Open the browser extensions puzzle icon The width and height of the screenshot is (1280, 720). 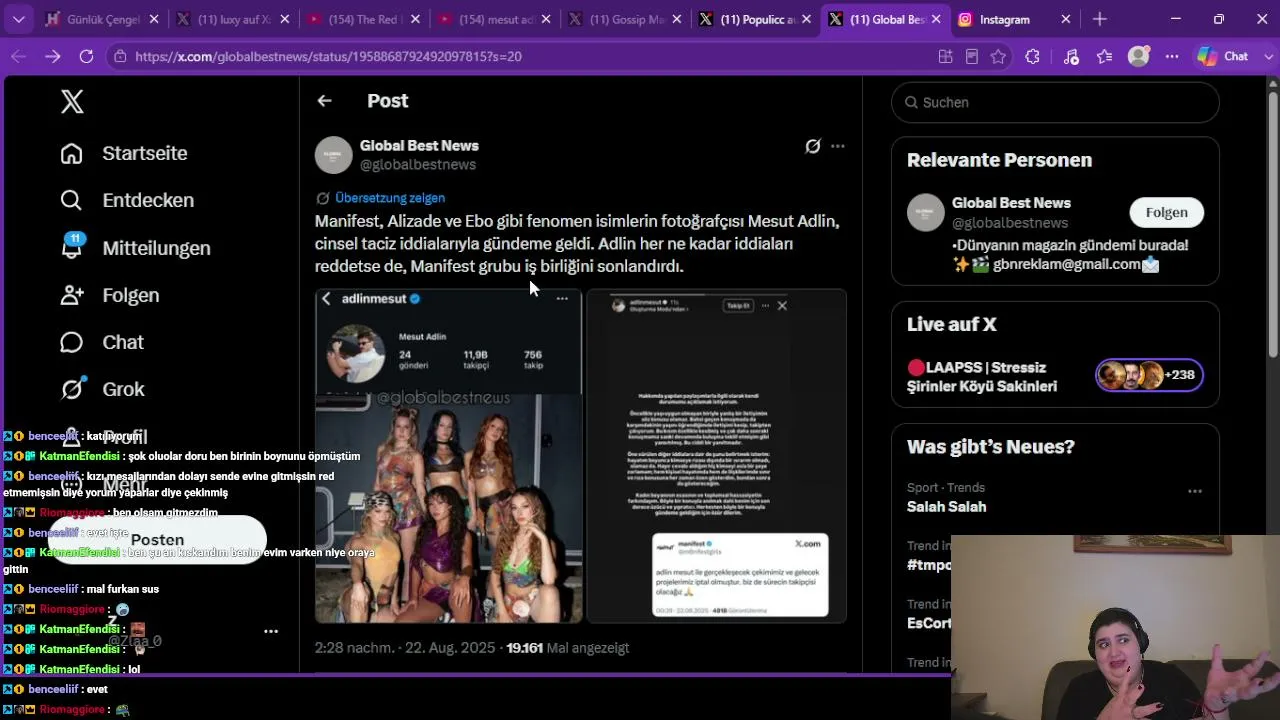pos(1032,57)
